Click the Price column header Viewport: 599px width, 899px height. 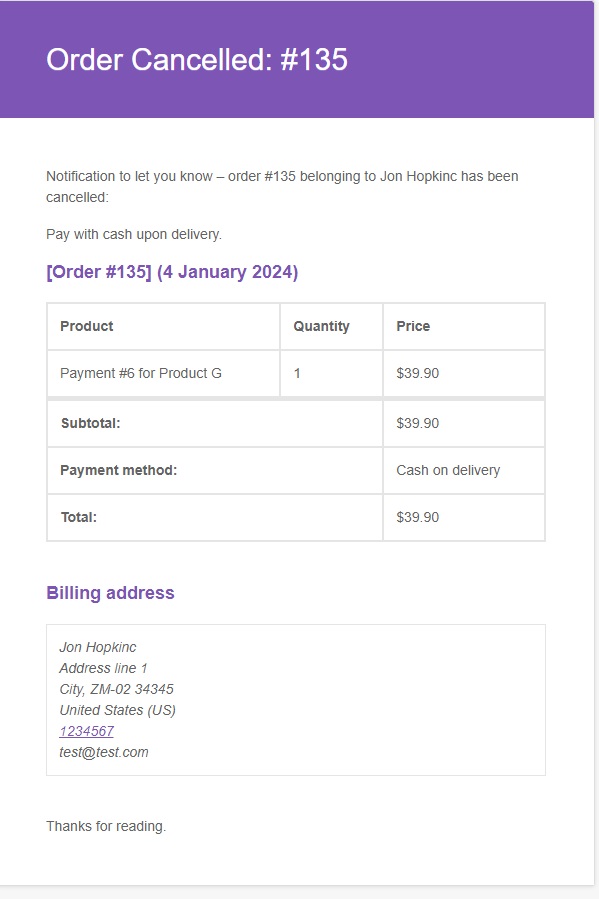464,326
